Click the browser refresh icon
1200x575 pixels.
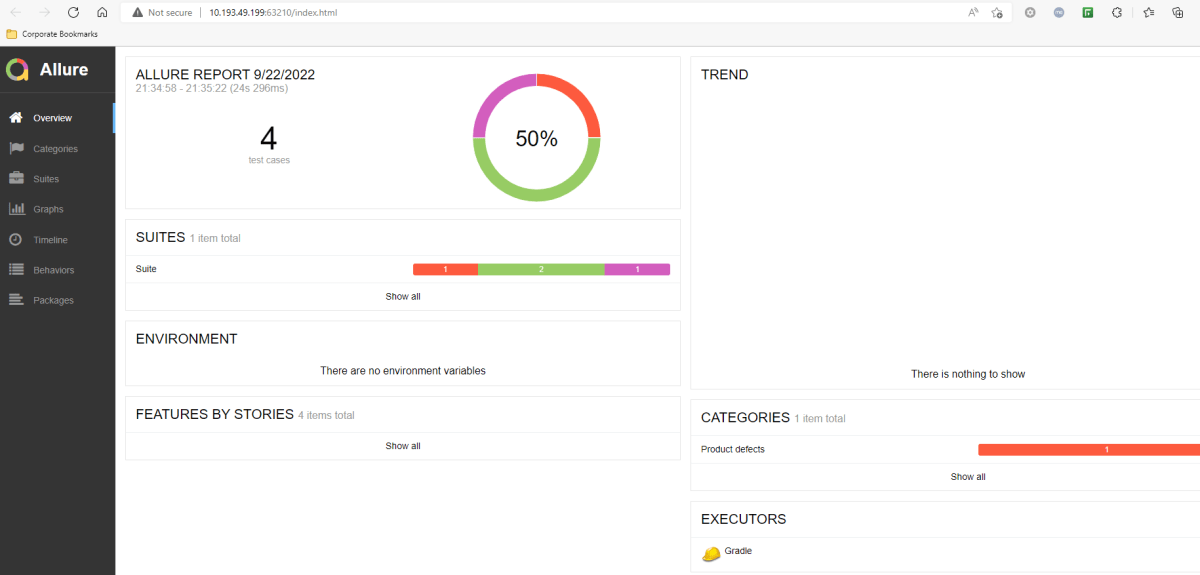pos(73,12)
